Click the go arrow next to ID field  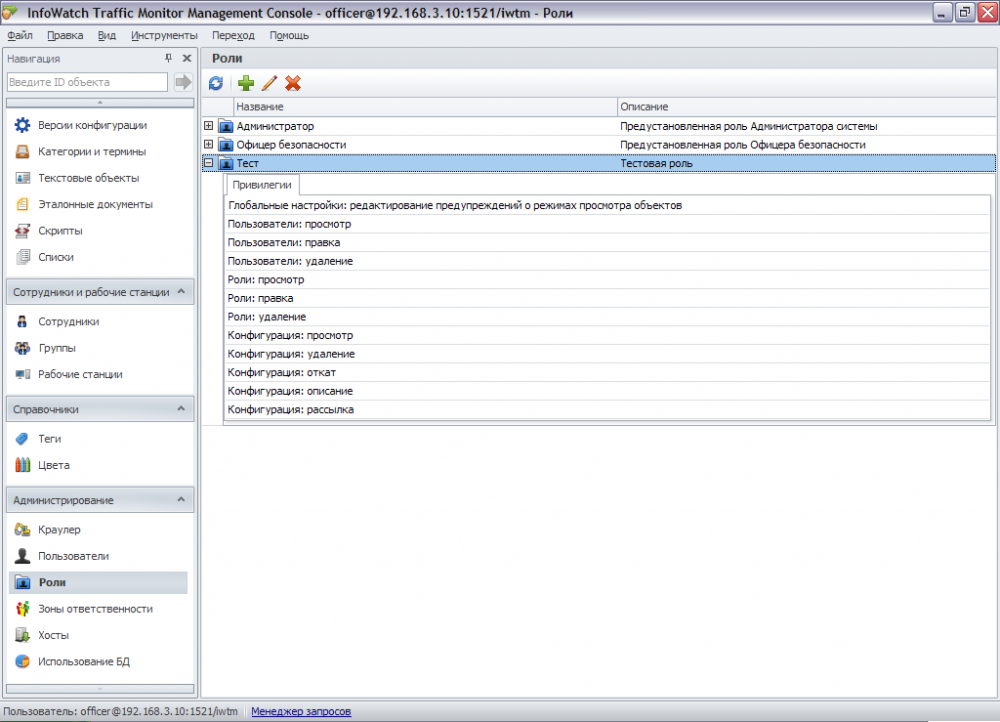(183, 82)
